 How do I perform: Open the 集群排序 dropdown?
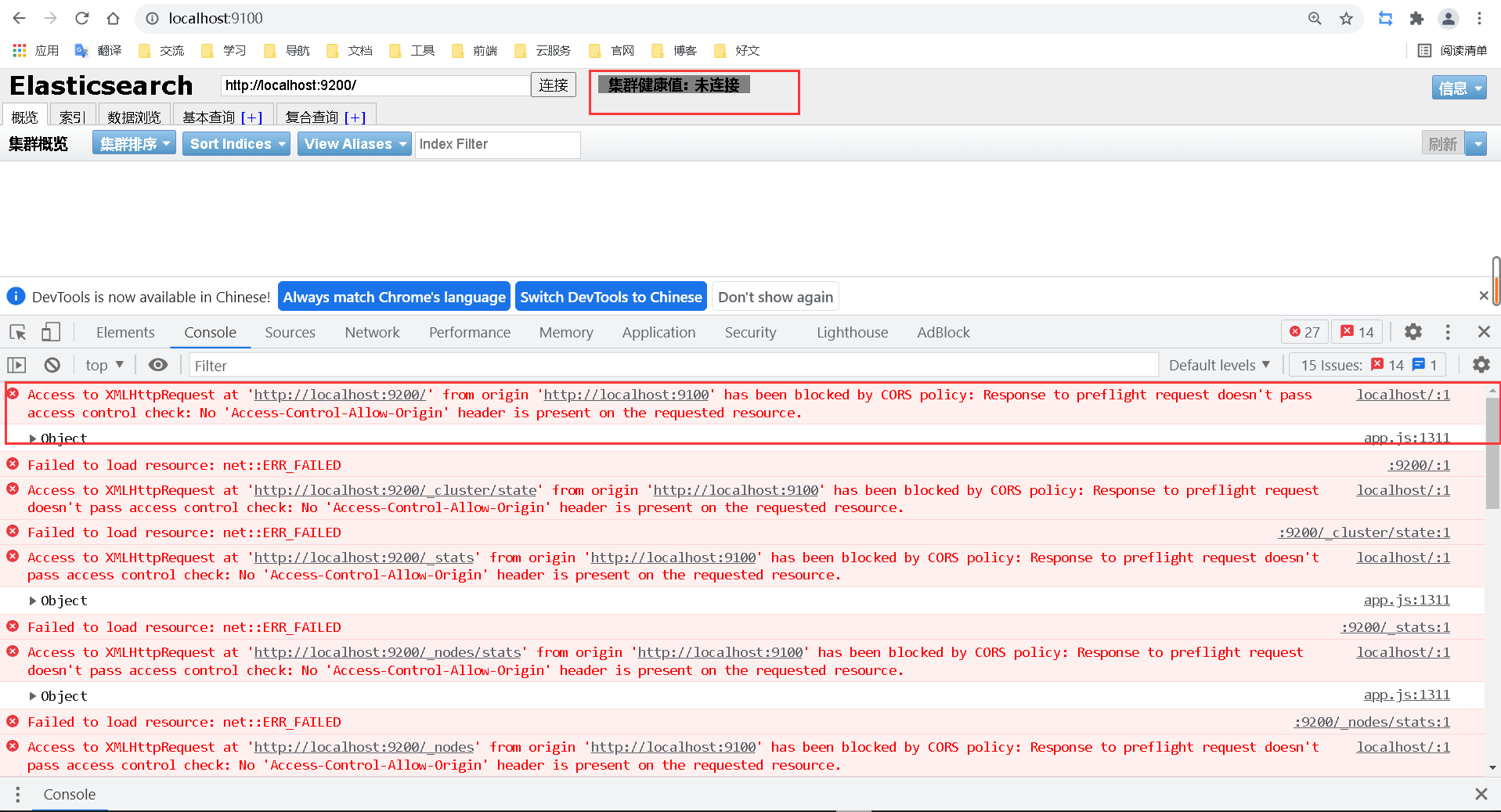(134, 144)
